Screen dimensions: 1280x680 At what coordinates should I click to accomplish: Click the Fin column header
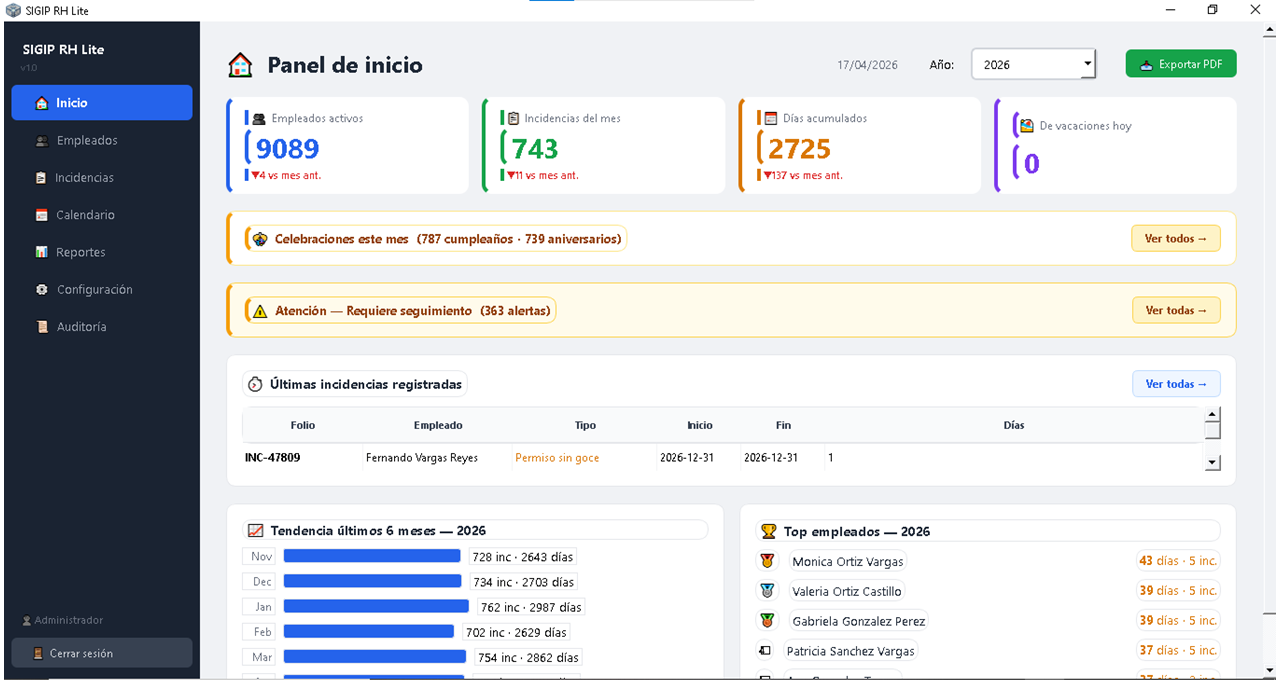(783, 425)
